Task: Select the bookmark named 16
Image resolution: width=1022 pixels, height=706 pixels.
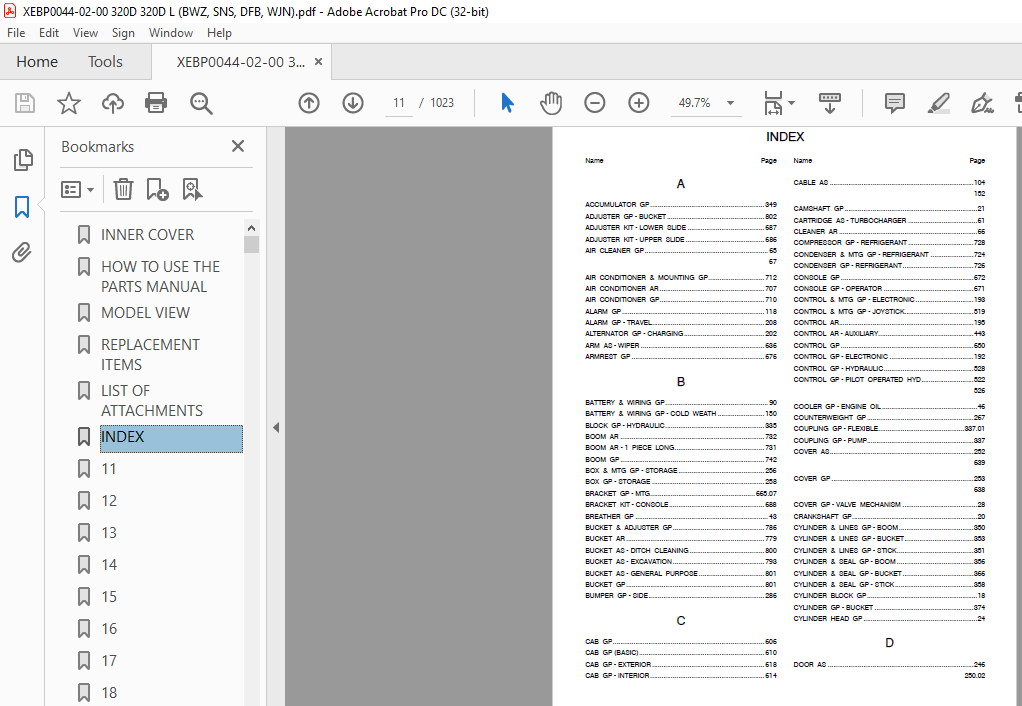Action: tap(109, 628)
